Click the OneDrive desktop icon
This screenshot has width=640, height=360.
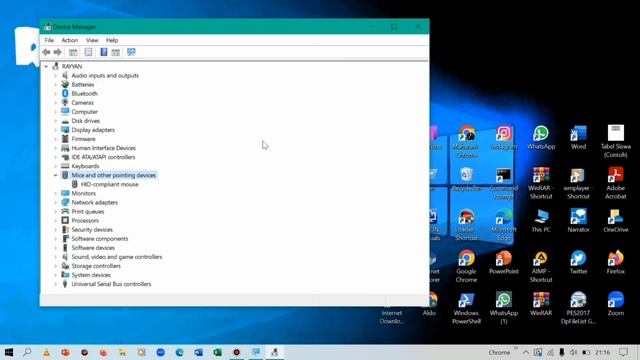click(616, 221)
